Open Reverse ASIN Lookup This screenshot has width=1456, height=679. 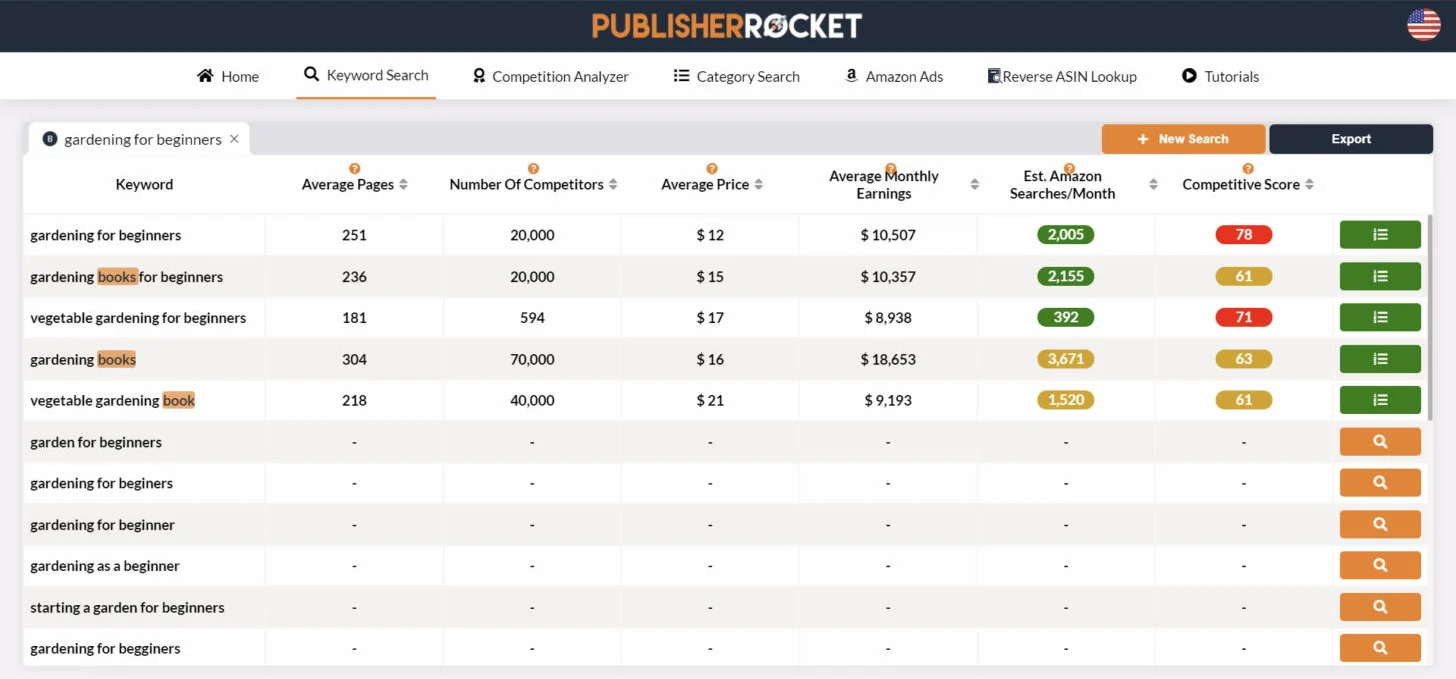[x=1062, y=76]
